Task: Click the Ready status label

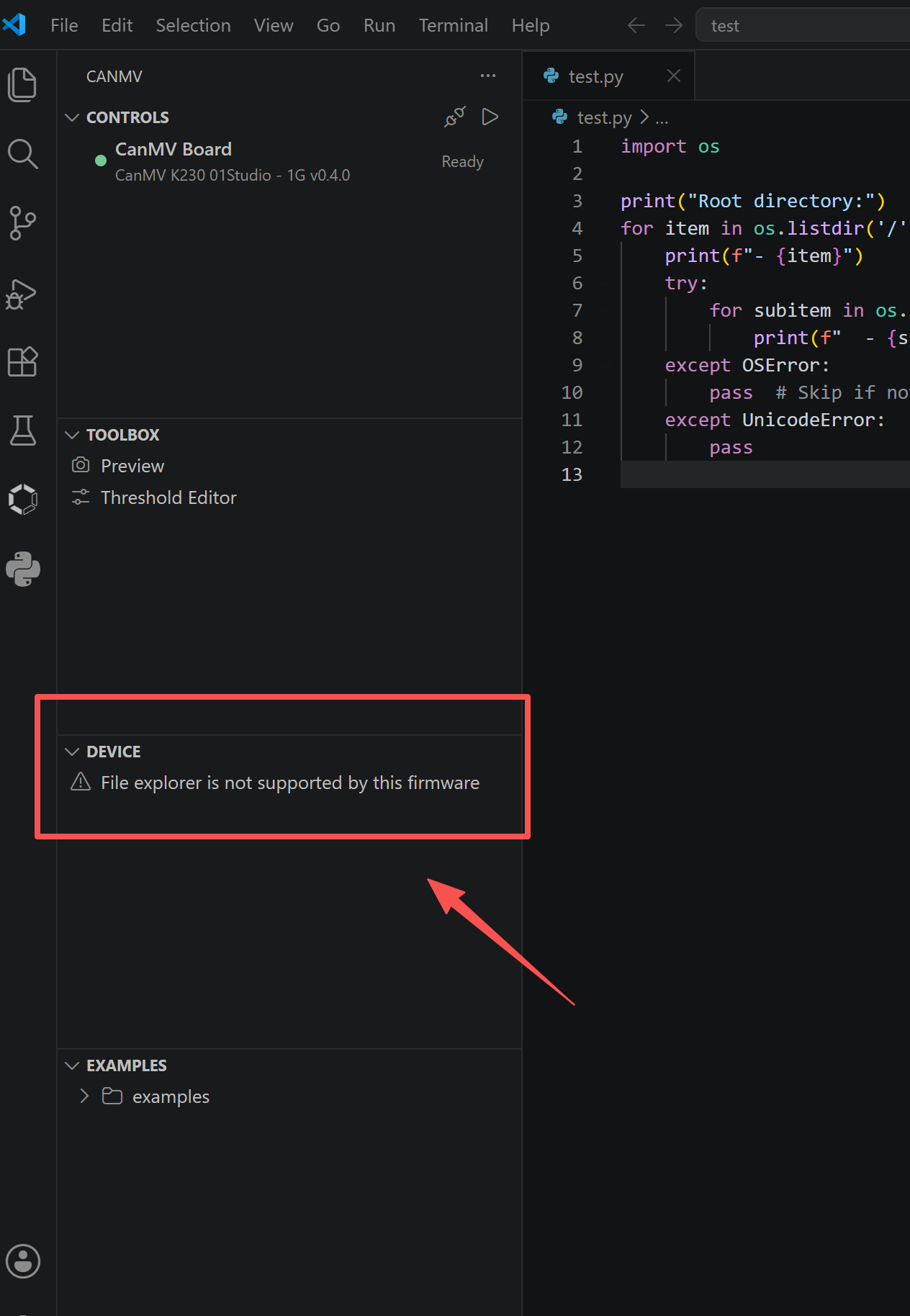Action: click(462, 162)
